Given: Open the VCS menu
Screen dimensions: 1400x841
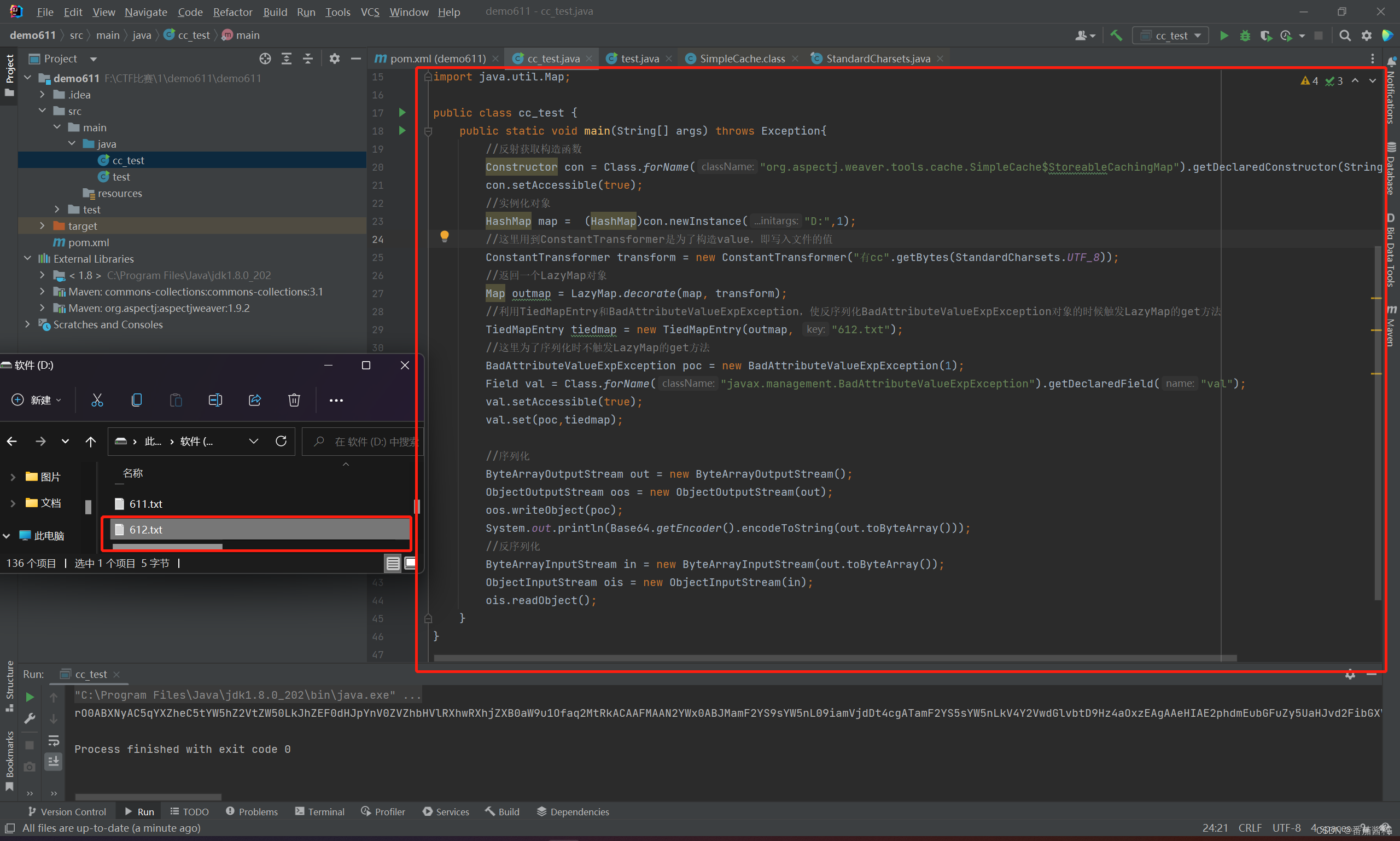Looking at the screenshot, I should click(370, 12).
